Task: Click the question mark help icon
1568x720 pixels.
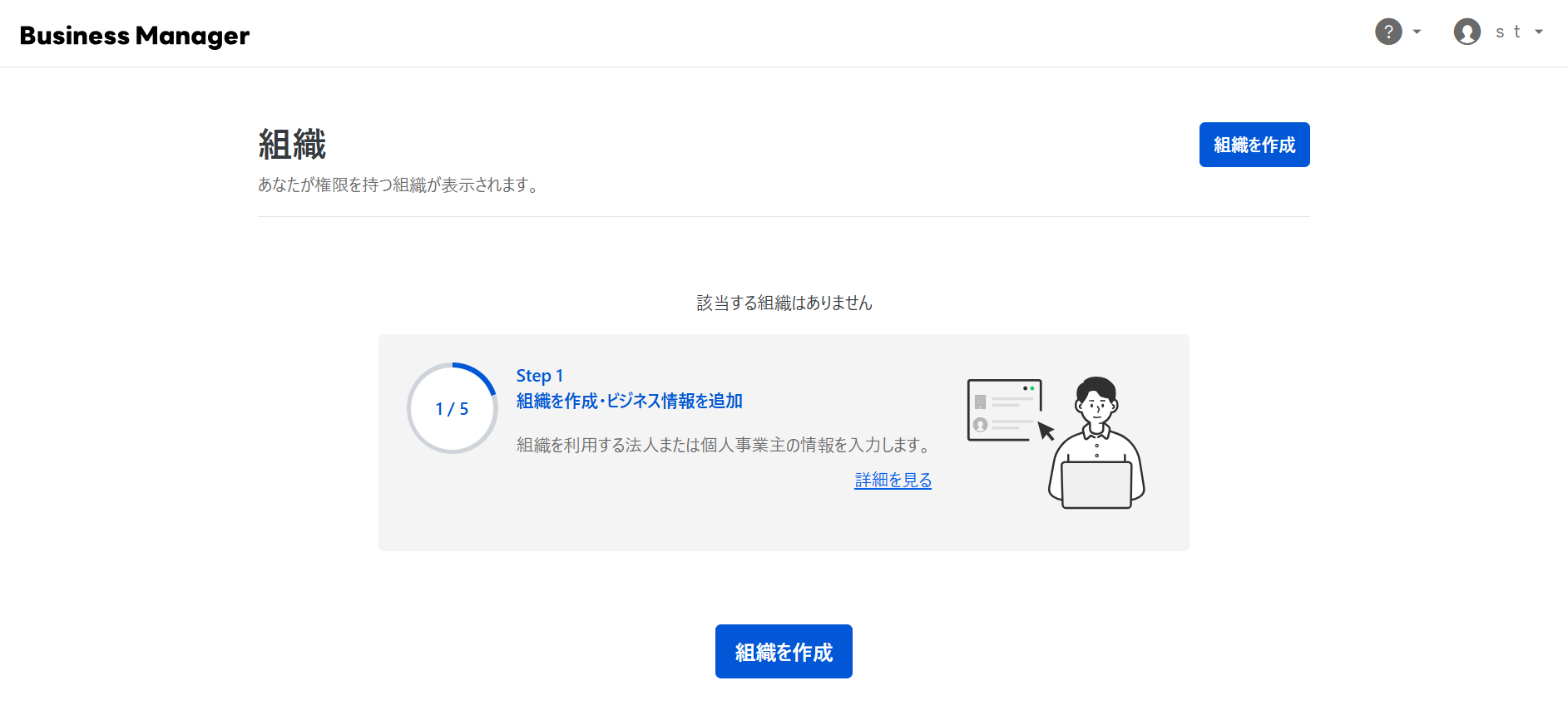Action: coord(1388,32)
